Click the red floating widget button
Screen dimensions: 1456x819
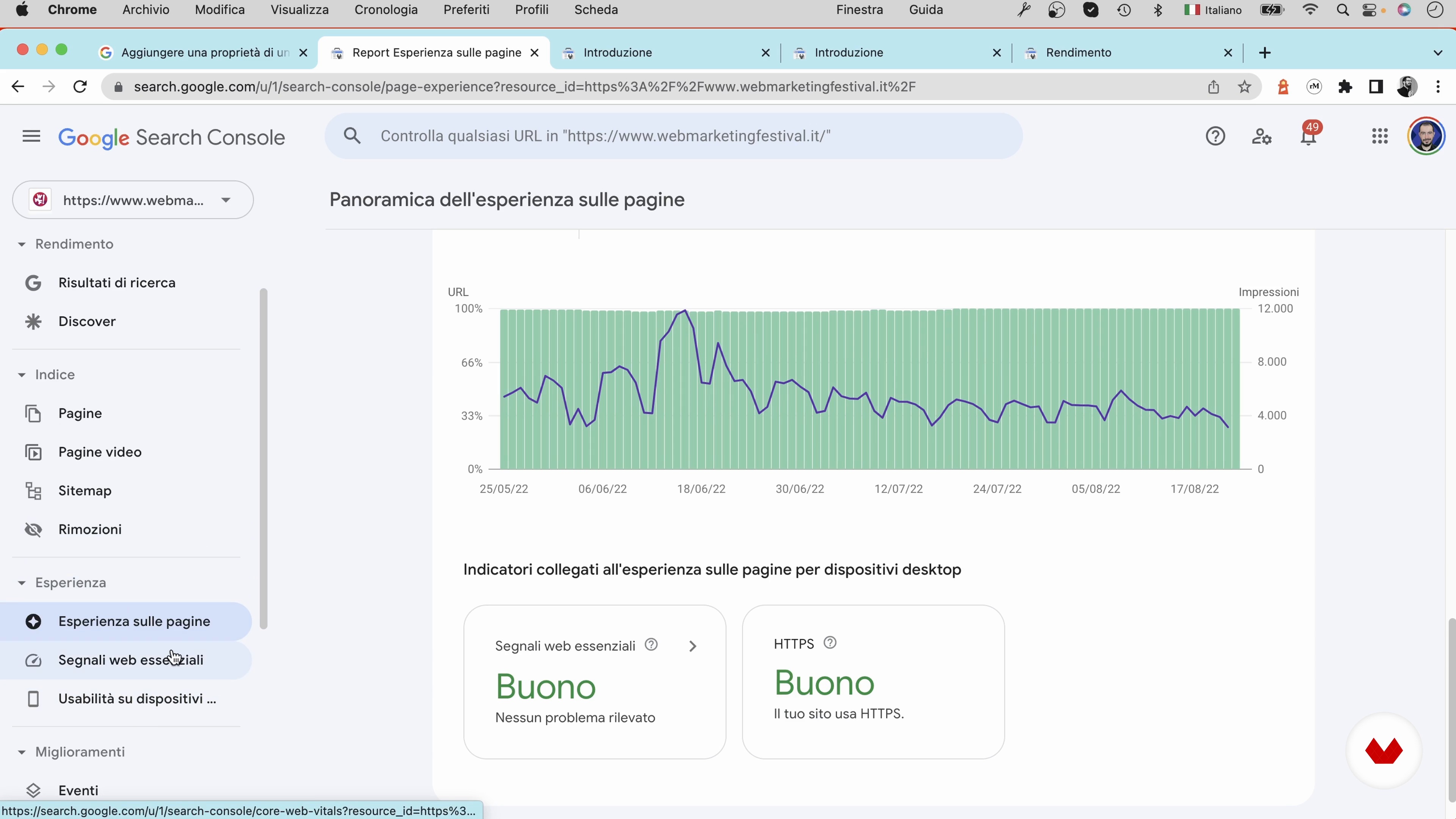(x=1384, y=751)
